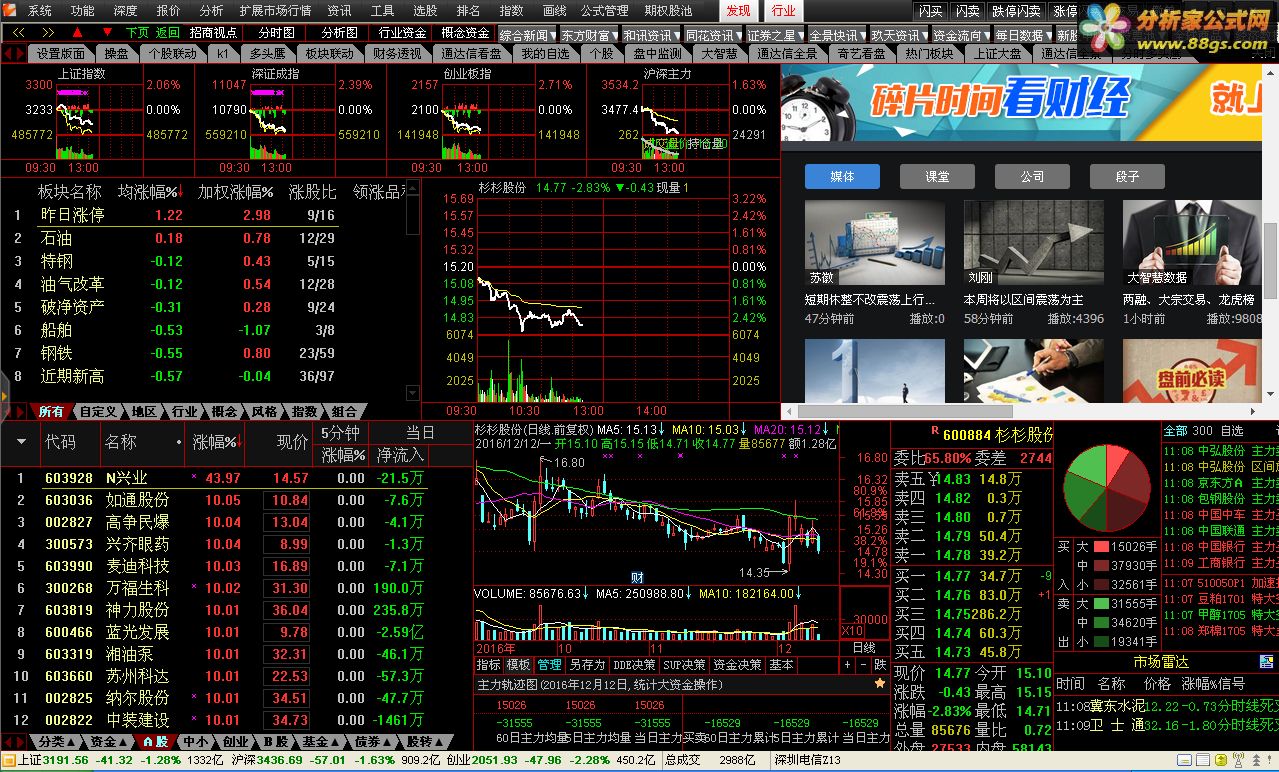Expand the 基金 bottom tab menu
This screenshot has height=772, width=1279.
pos(321,742)
